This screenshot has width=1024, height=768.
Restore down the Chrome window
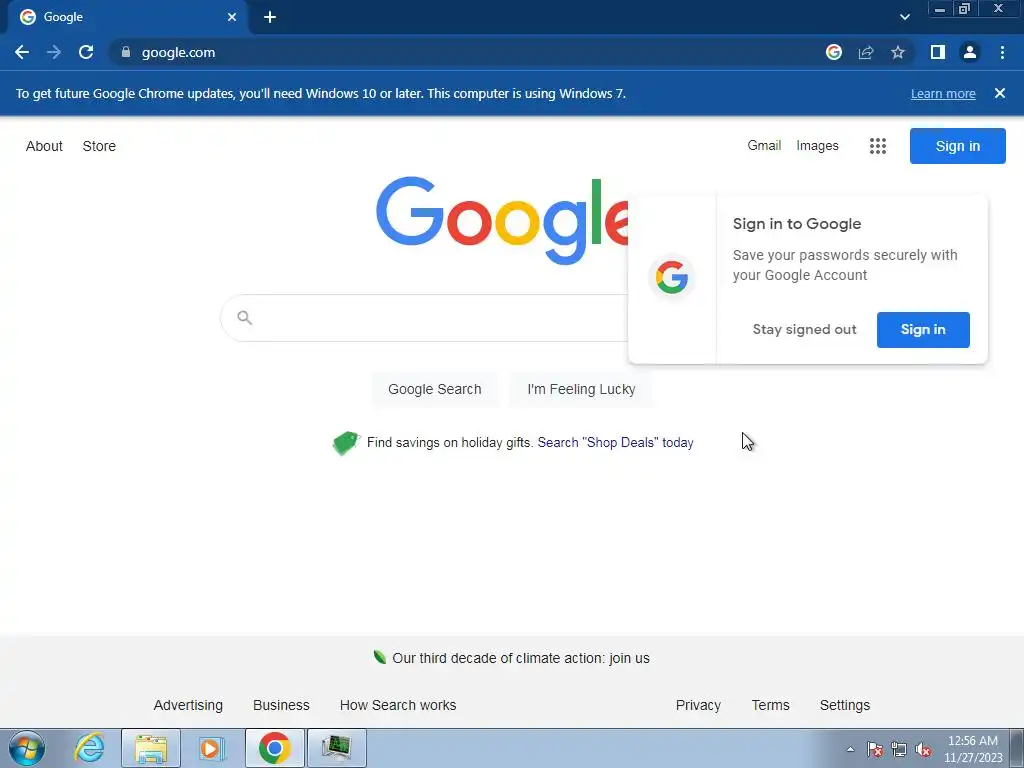click(964, 9)
